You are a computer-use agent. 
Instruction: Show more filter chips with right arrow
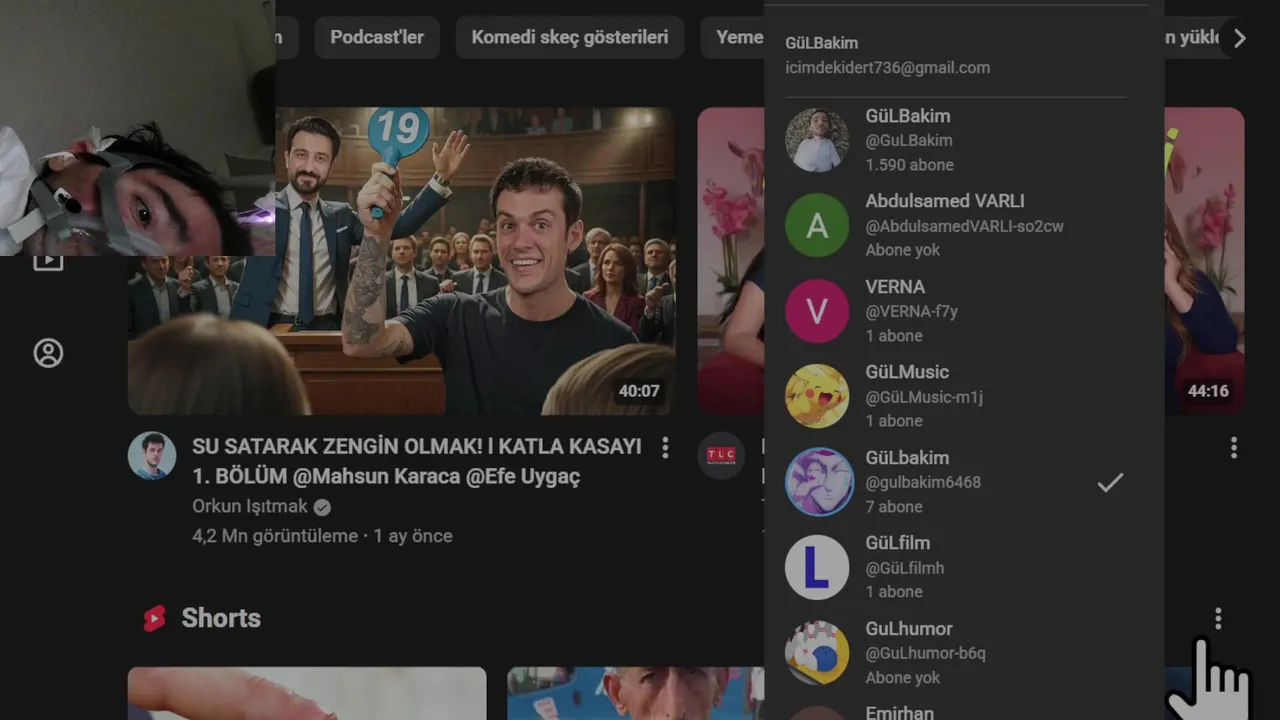[x=1240, y=38]
